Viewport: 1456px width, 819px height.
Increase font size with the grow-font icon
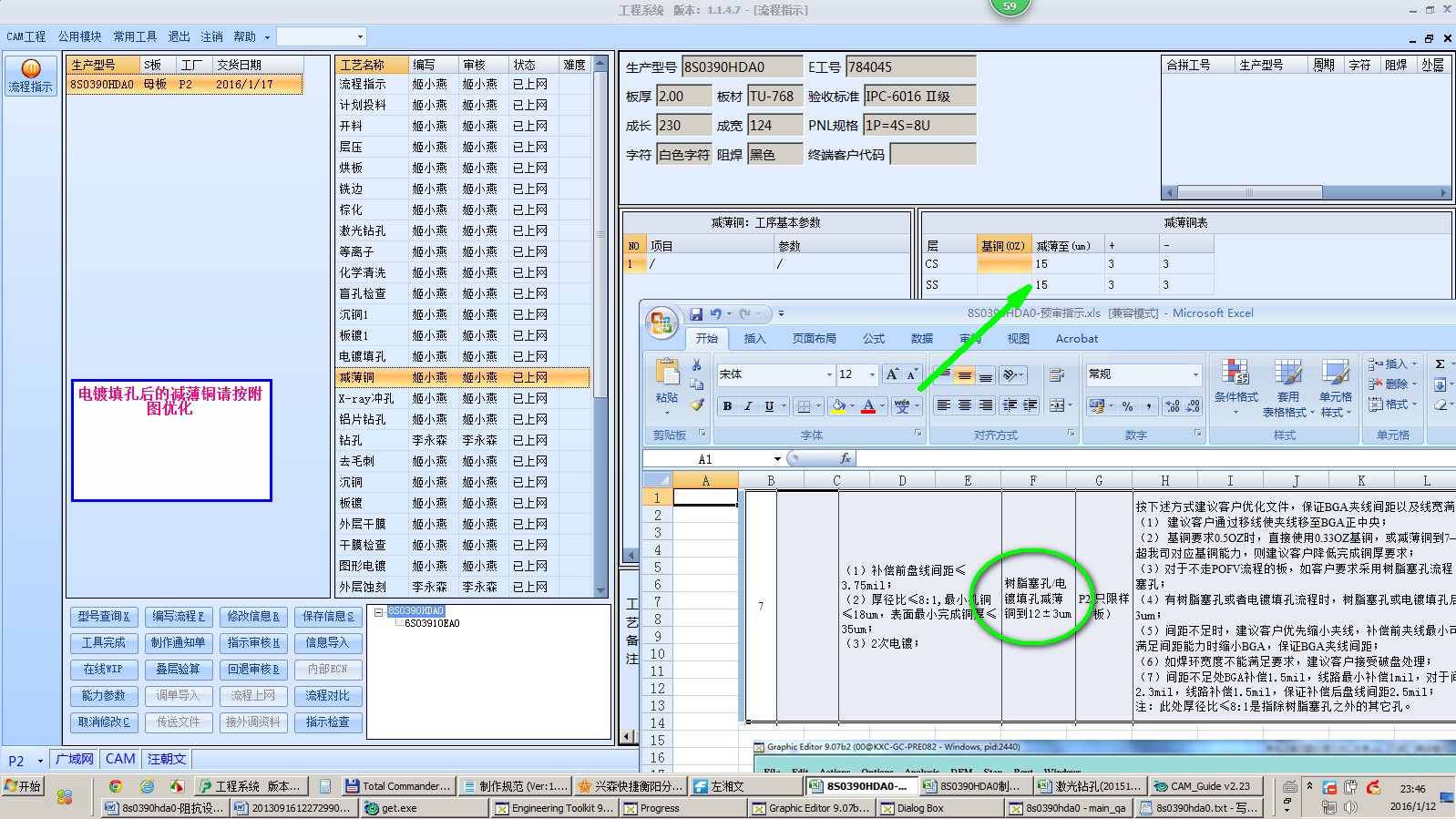point(892,374)
